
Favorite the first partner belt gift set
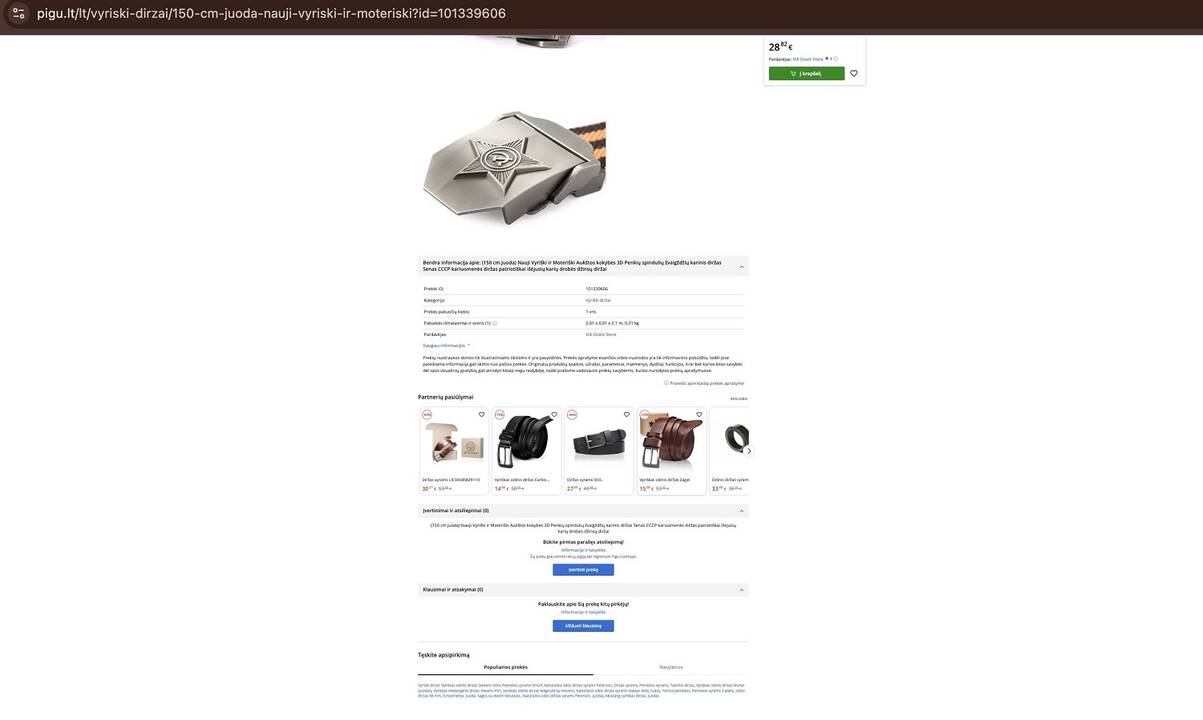(x=481, y=414)
